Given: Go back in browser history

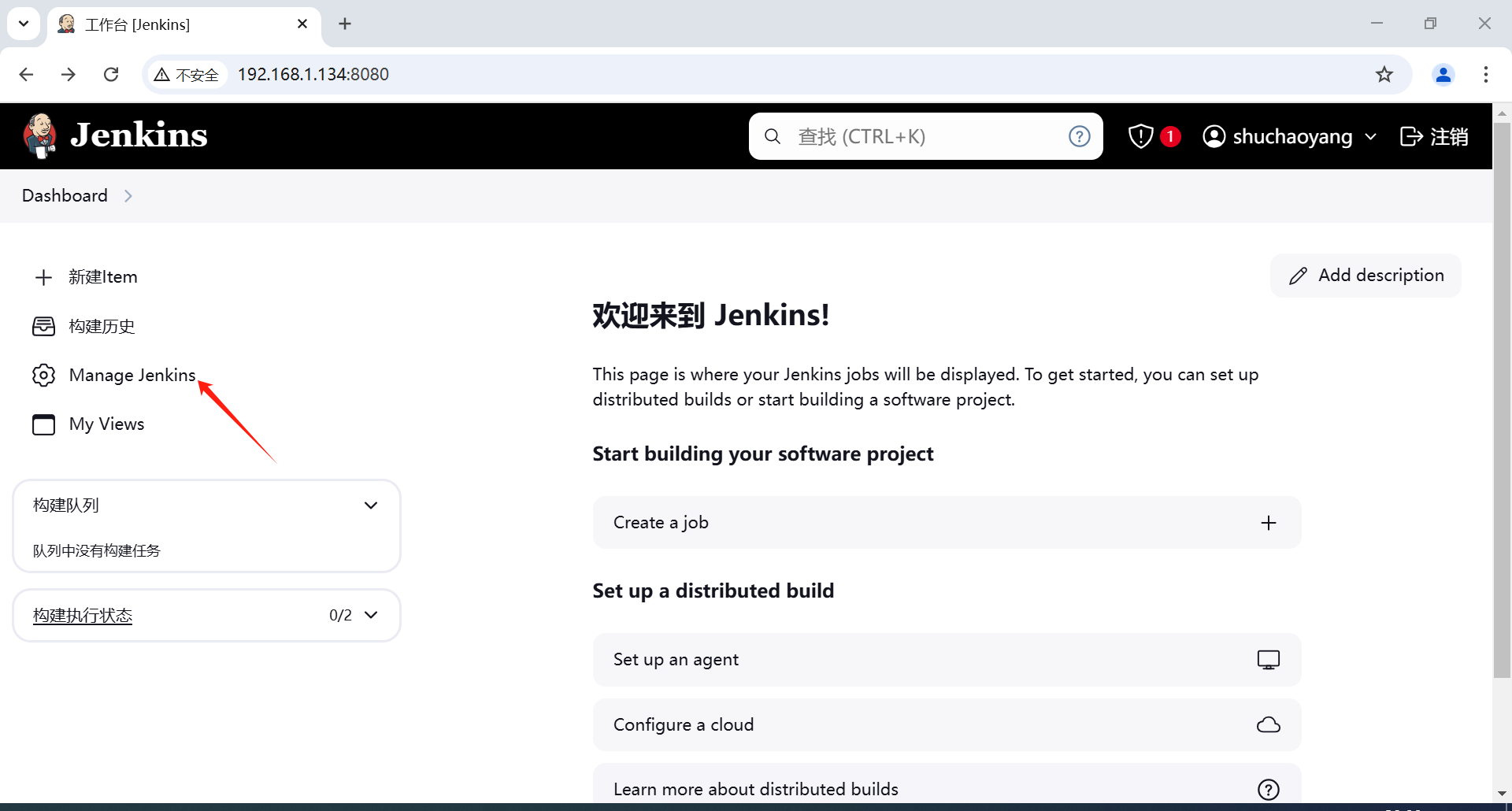Looking at the screenshot, I should pos(26,74).
